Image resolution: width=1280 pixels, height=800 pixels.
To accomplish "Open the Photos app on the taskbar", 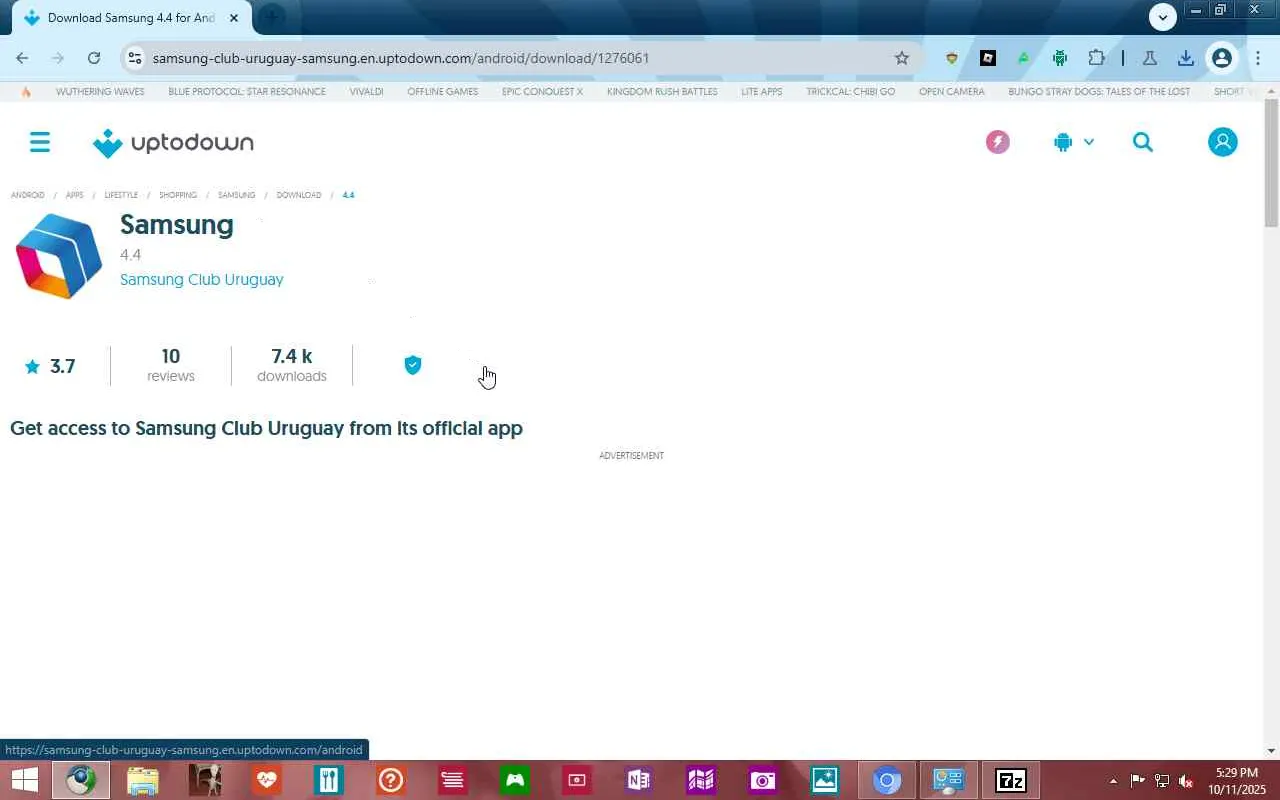I will click(x=825, y=780).
